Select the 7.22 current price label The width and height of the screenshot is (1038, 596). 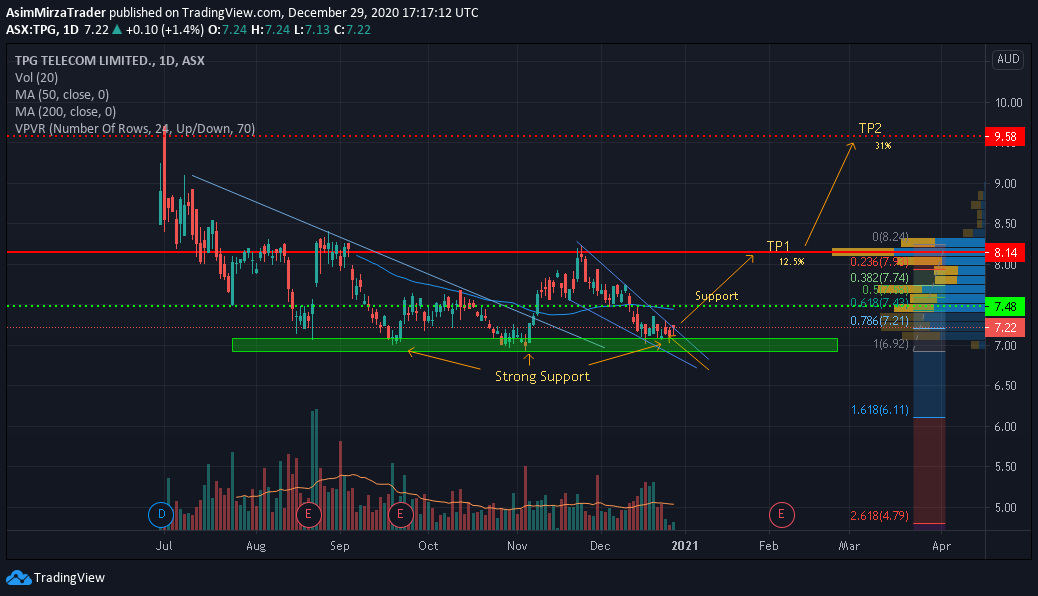click(1005, 328)
